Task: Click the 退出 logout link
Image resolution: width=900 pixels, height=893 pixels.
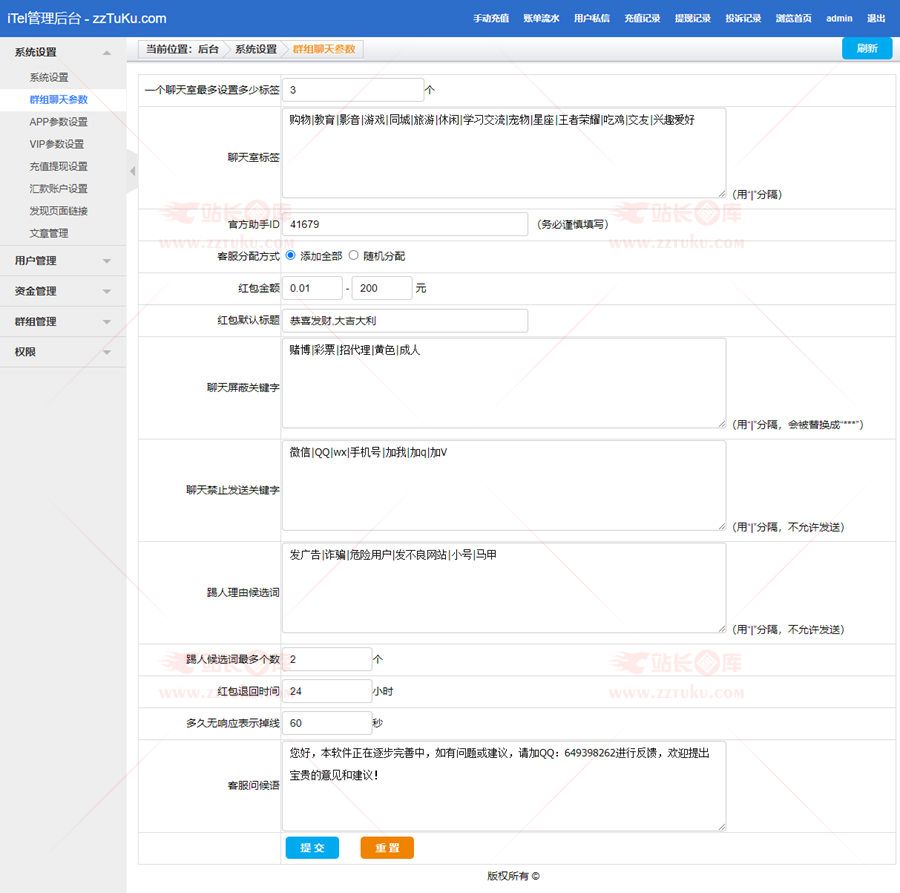Action: pos(876,19)
